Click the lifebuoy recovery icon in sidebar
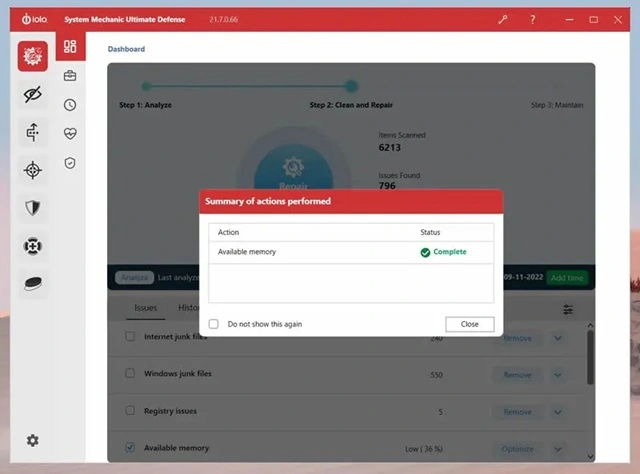 [x=33, y=245]
